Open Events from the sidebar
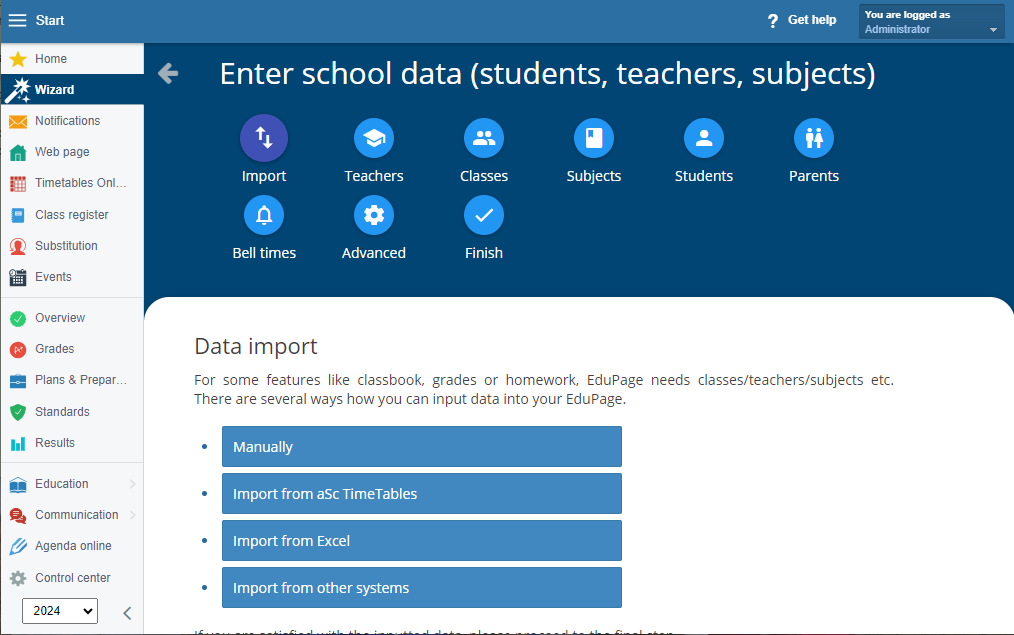Image resolution: width=1014 pixels, height=635 pixels. tap(72, 277)
